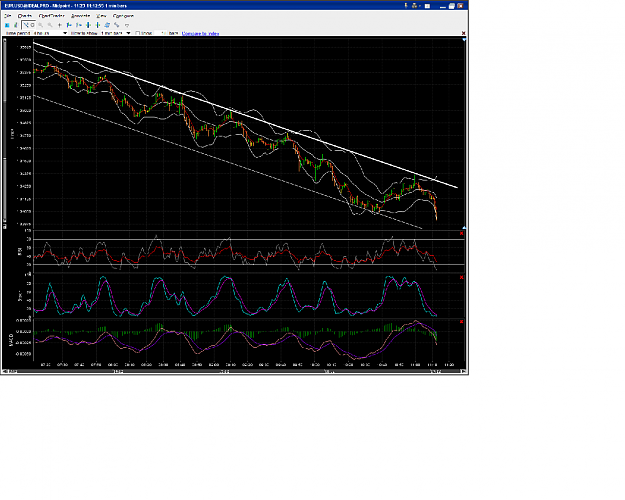This screenshot has height=500, width=625.
Task: Click the right scroll arrow under the chart
Action: (x=463, y=372)
